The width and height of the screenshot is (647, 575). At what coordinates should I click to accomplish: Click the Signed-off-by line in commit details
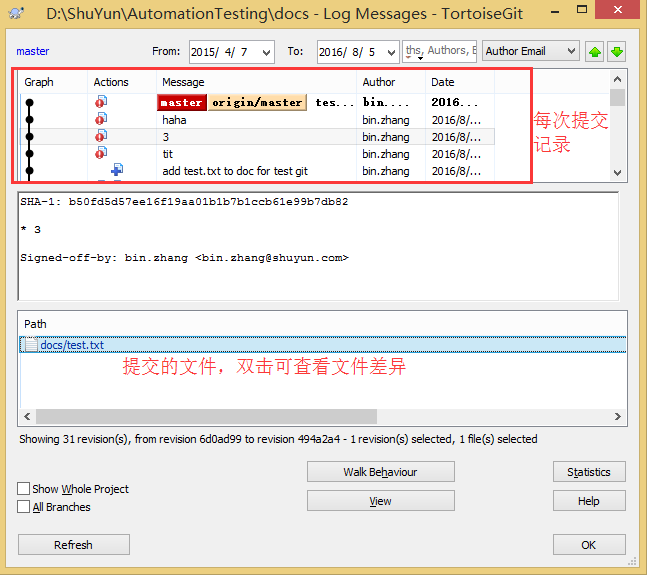[184, 258]
